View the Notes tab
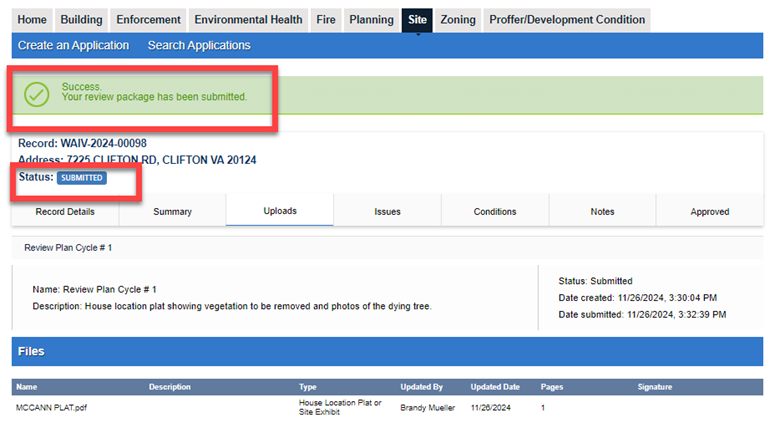Viewport: 780px width, 423px height. [602, 212]
